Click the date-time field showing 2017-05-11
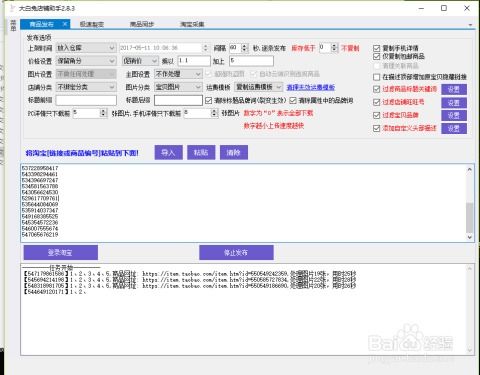This screenshot has width=480, height=375. [161, 48]
